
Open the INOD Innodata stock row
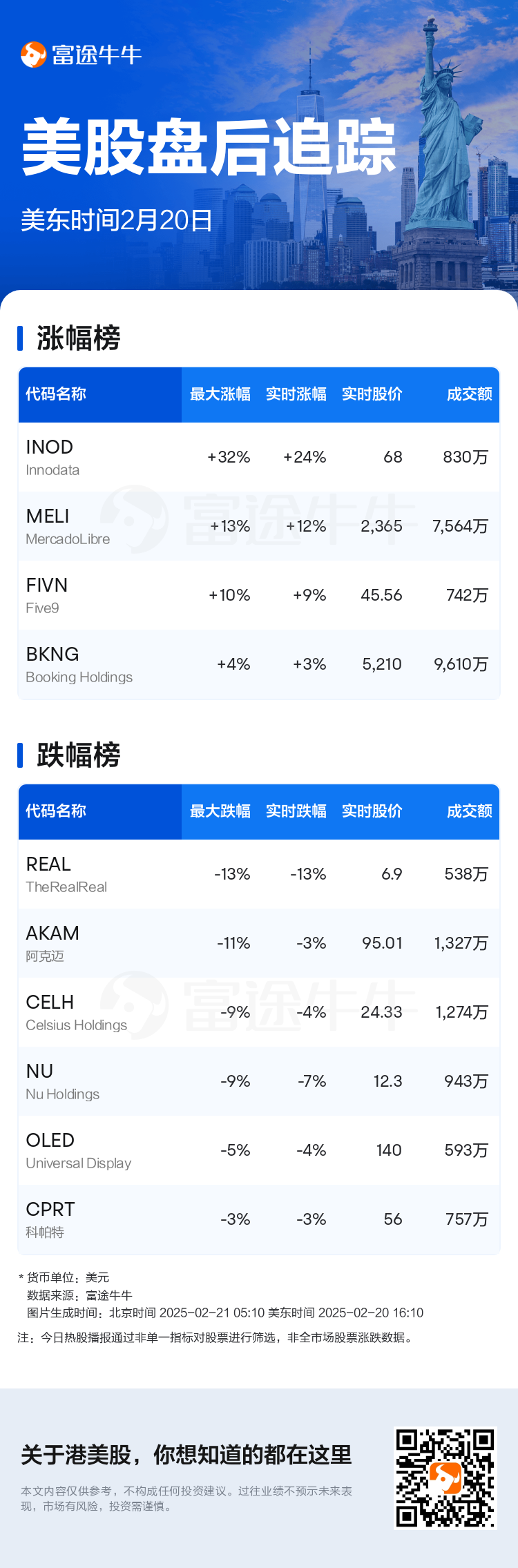(x=258, y=457)
